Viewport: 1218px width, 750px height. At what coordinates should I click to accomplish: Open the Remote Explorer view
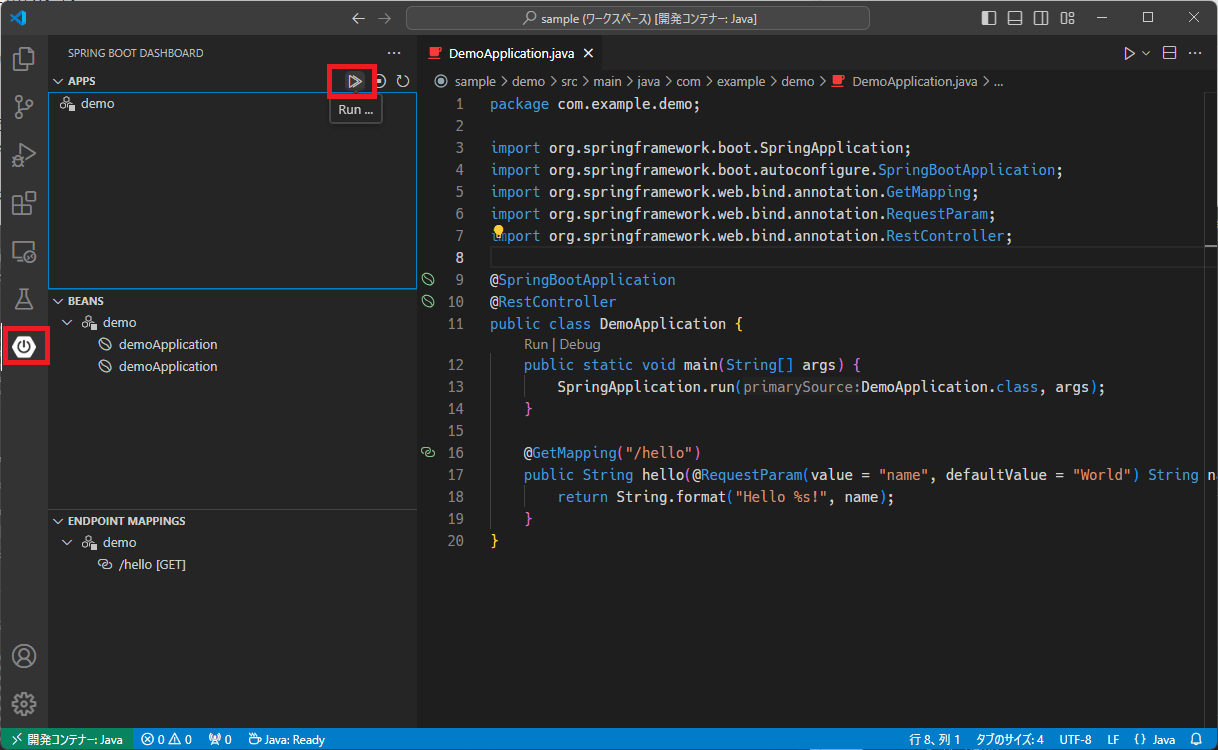point(24,251)
